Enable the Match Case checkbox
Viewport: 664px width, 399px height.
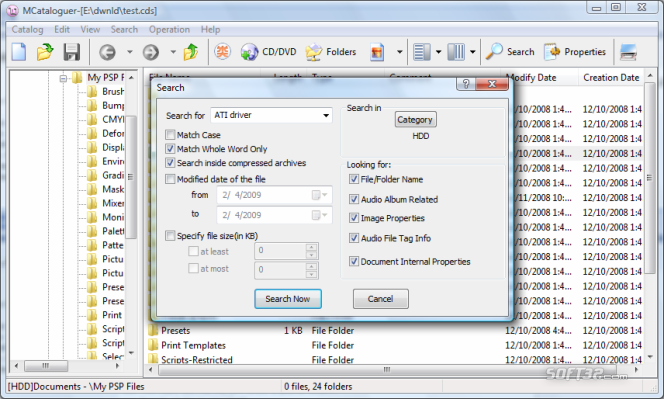click(170, 135)
